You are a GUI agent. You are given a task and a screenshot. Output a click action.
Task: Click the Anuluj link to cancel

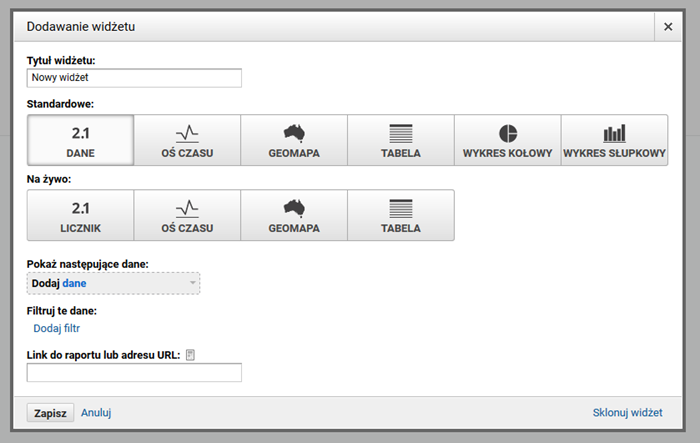point(95,412)
